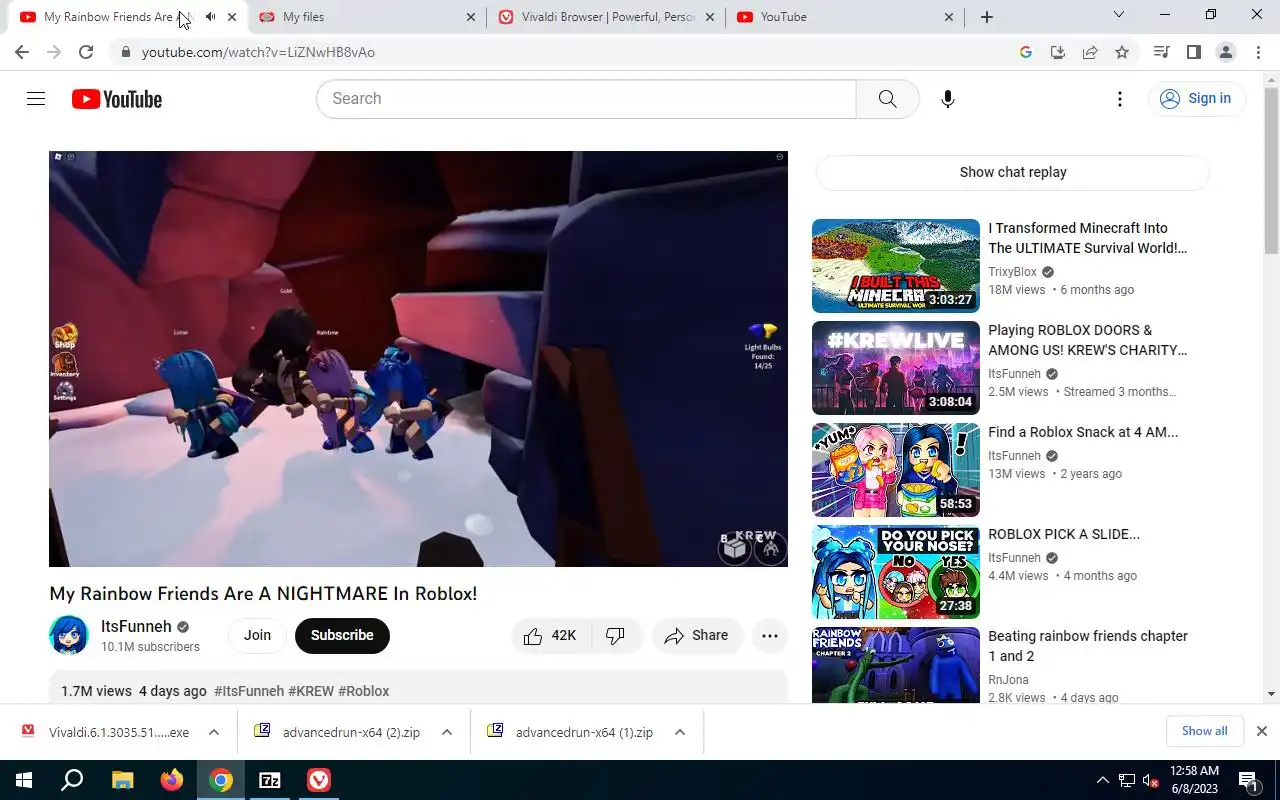1280x800 pixels.
Task: Switch to the YouTube tab
Action: tap(845, 17)
